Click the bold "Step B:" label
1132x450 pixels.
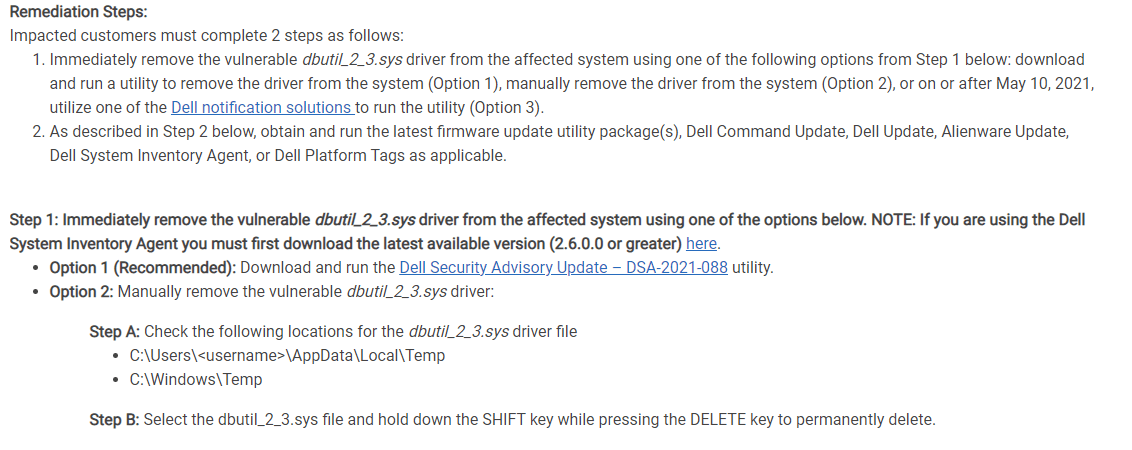114,420
